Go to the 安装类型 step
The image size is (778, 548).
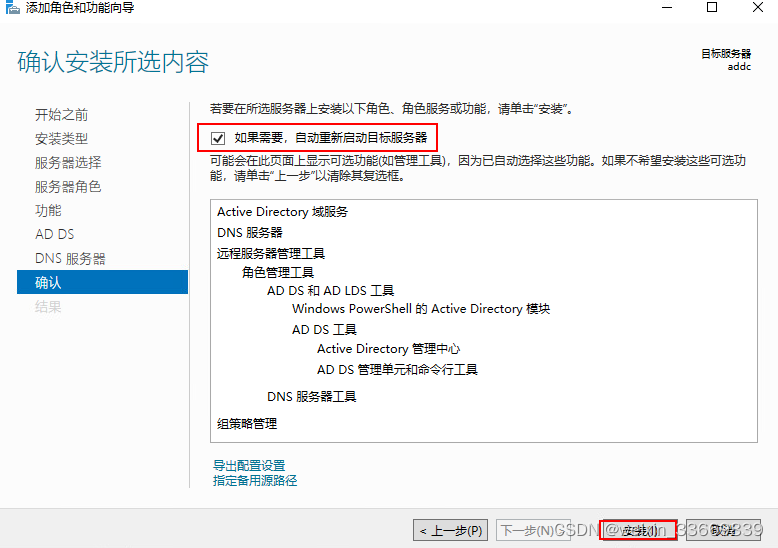tap(62, 138)
